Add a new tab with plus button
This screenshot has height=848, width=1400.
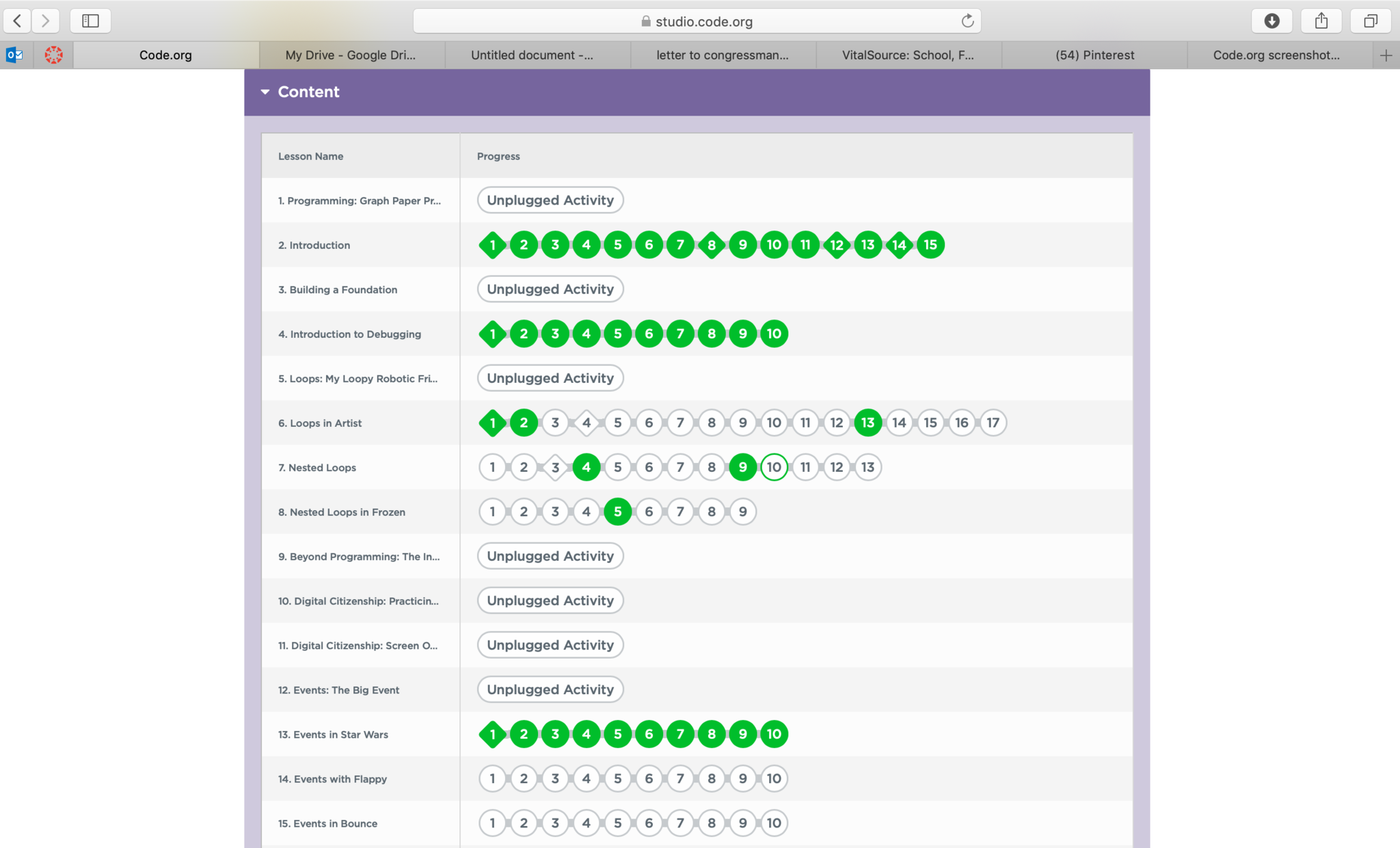pyautogui.click(x=1386, y=55)
